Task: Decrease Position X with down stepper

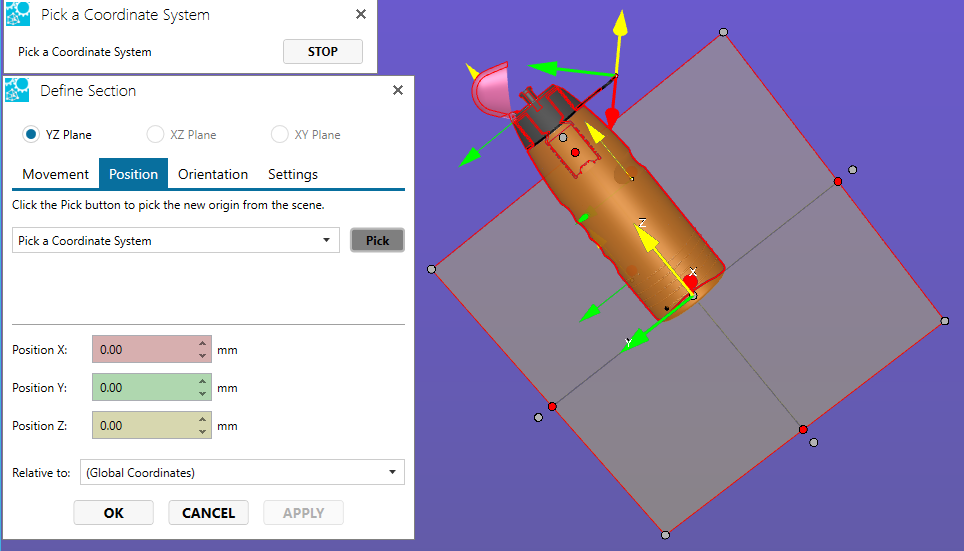Action: (x=203, y=356)
